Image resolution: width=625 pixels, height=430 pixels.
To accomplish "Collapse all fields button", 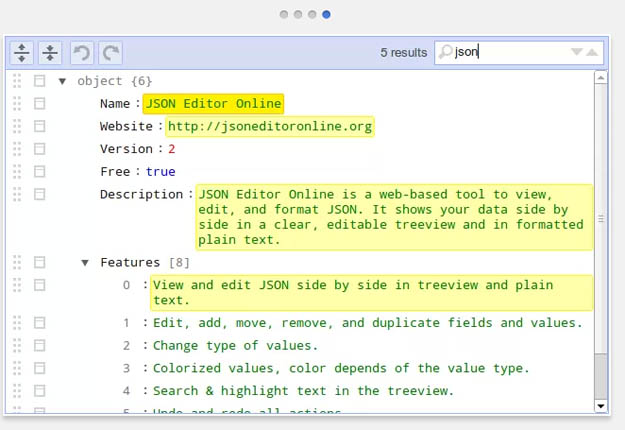I will pyautogui.click(x=50, y=53).
